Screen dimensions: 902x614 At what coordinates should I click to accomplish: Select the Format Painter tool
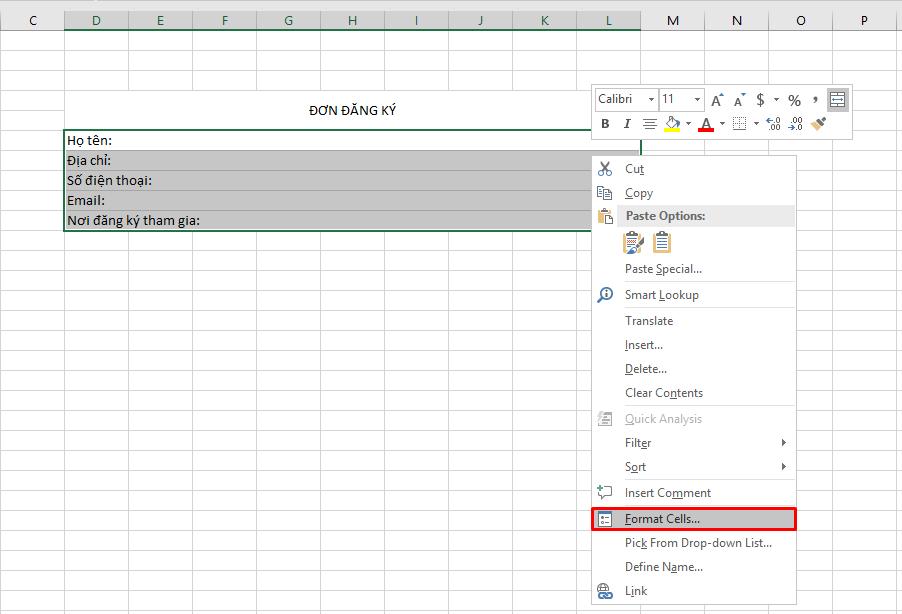pos(820,123)
